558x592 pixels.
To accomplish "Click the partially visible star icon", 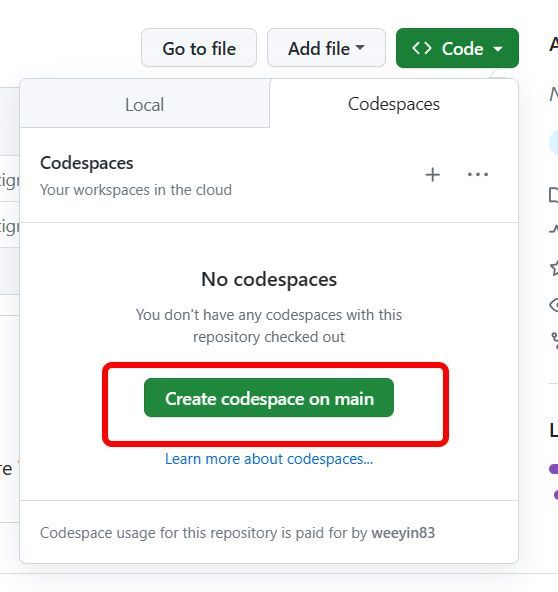I will pyautogui.click(x=554, y=268).
